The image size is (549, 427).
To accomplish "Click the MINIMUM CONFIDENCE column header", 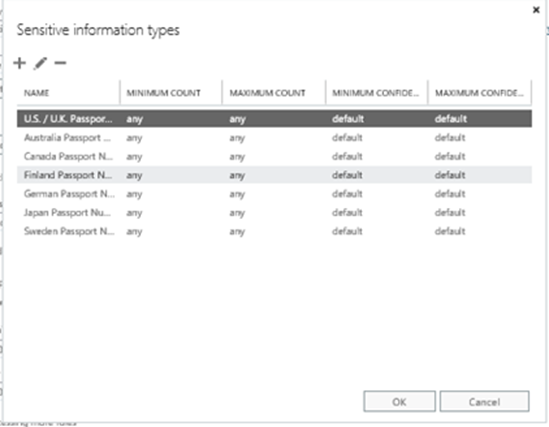I will (375, 93).
